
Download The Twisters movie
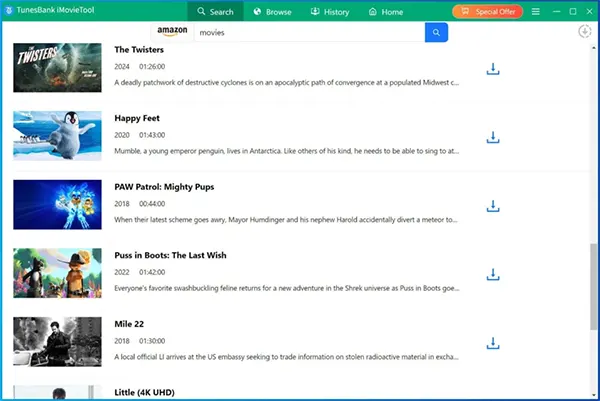point(492,69)
